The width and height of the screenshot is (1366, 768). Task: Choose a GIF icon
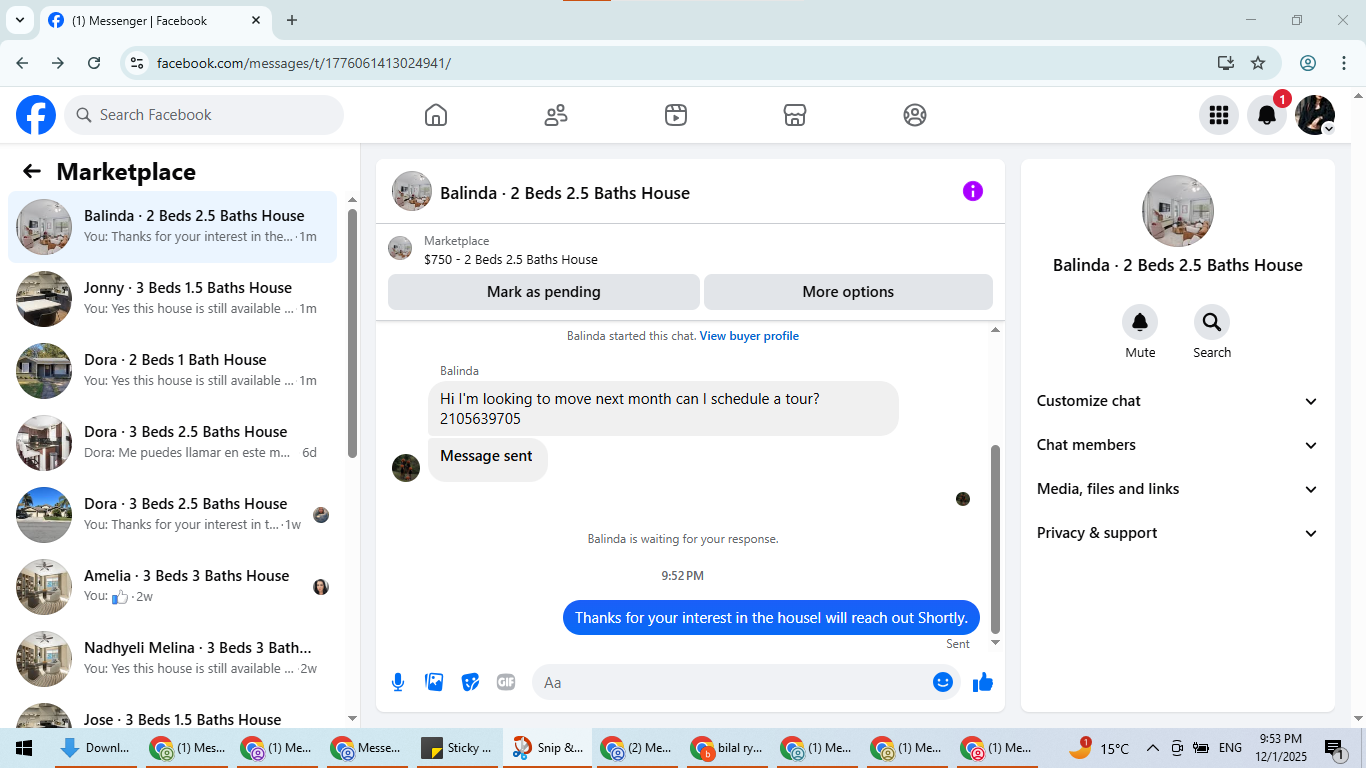pos(506,682)
